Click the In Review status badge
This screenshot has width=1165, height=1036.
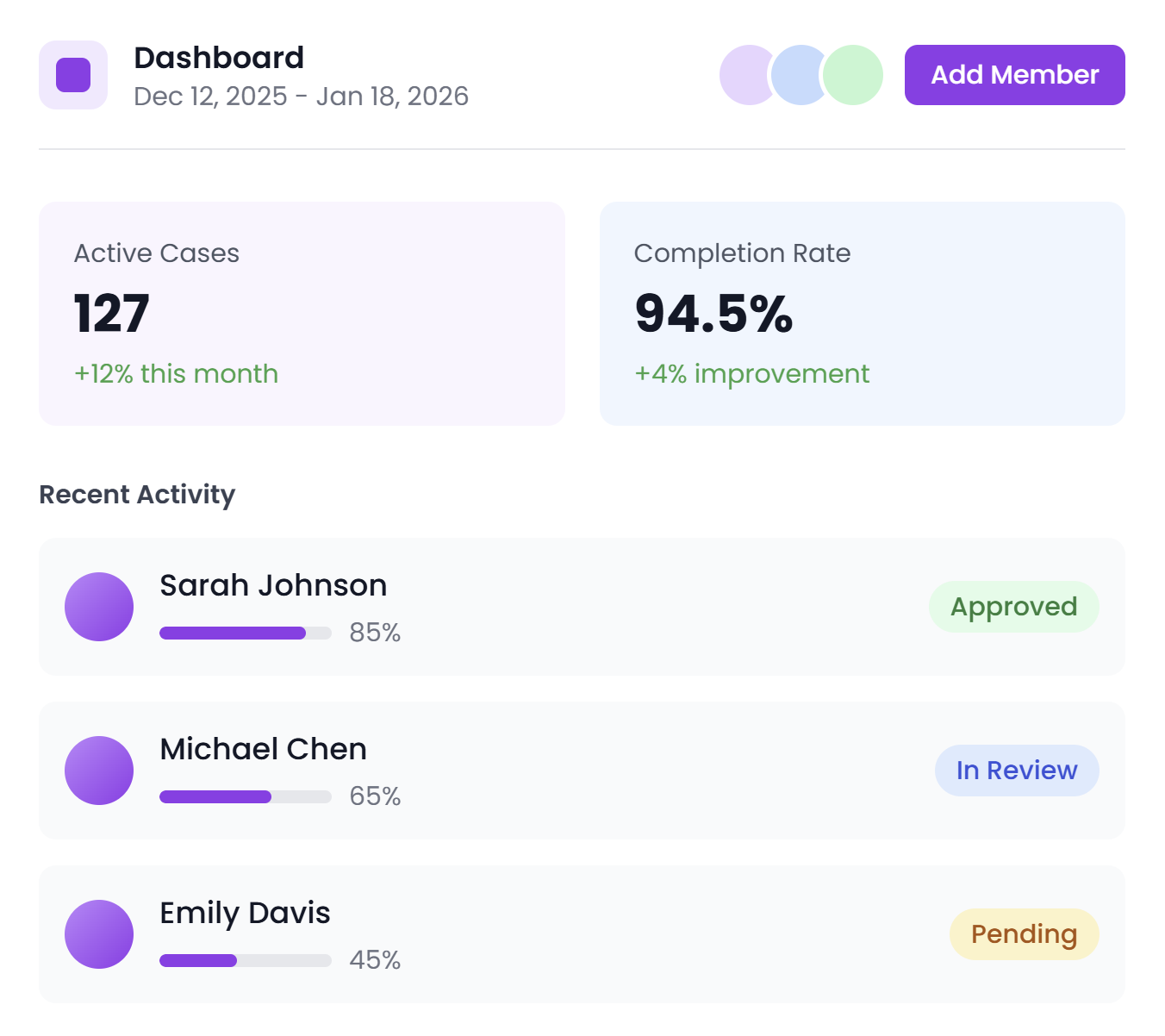(1016, 771)
